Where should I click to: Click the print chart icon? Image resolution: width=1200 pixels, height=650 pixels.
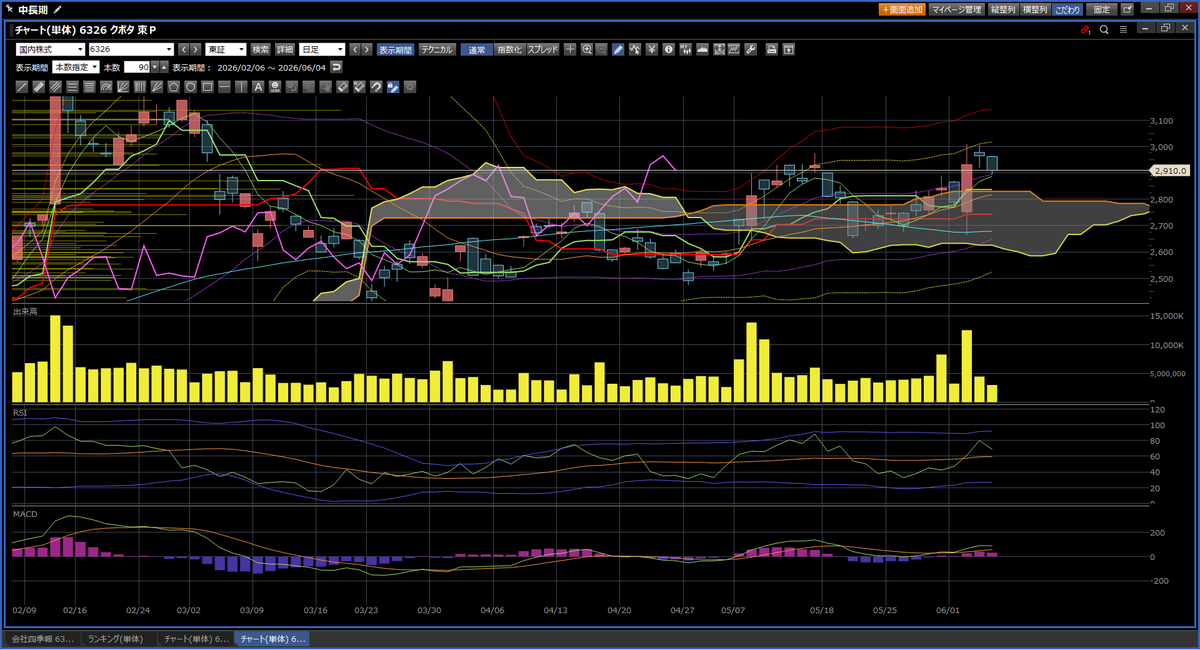click(771, 49)
